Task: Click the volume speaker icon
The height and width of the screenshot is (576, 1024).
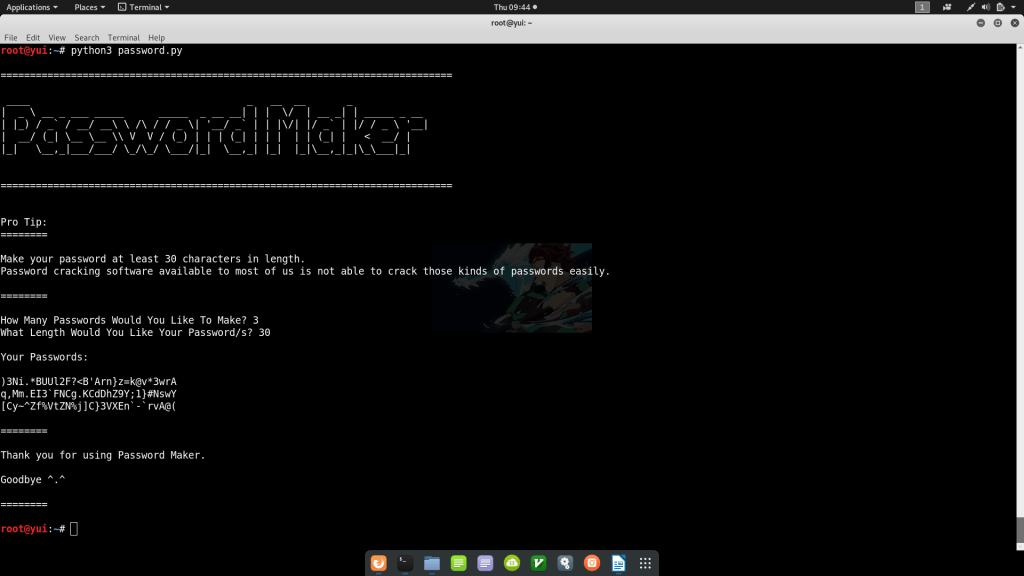Action: point(985,7)
